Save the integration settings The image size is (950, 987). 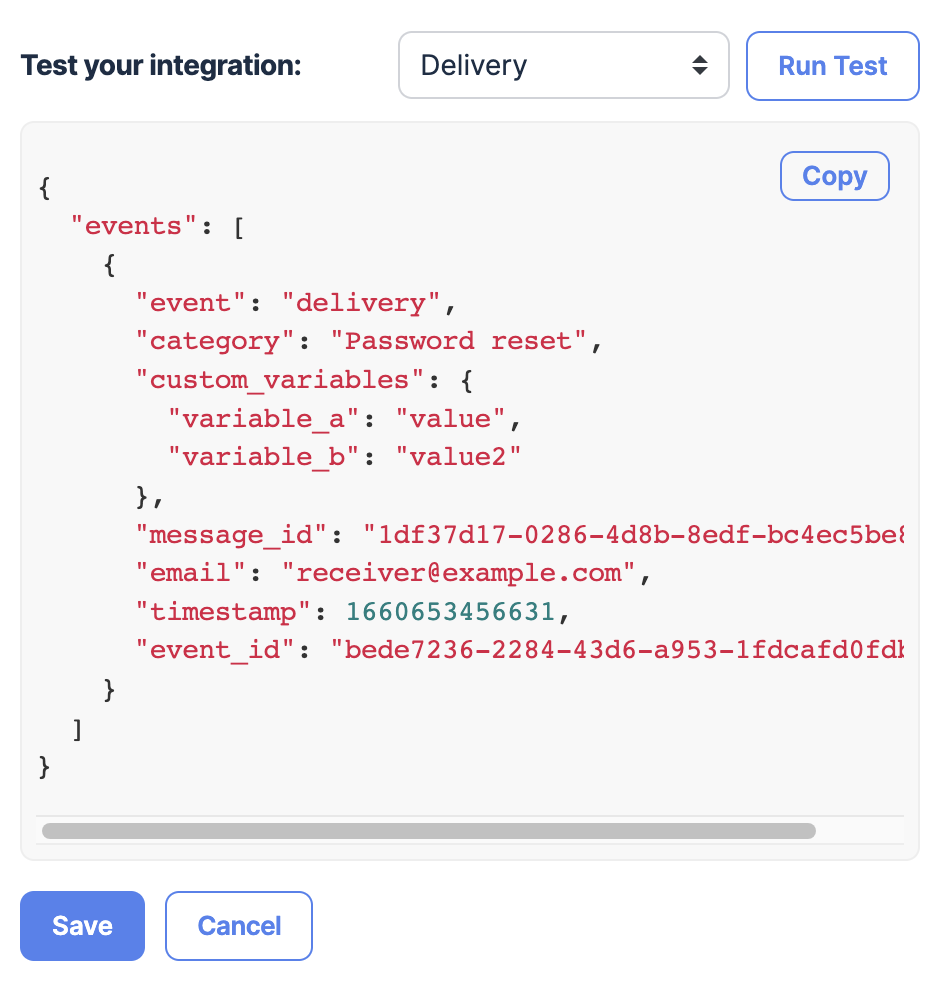(x=82, y=926)
